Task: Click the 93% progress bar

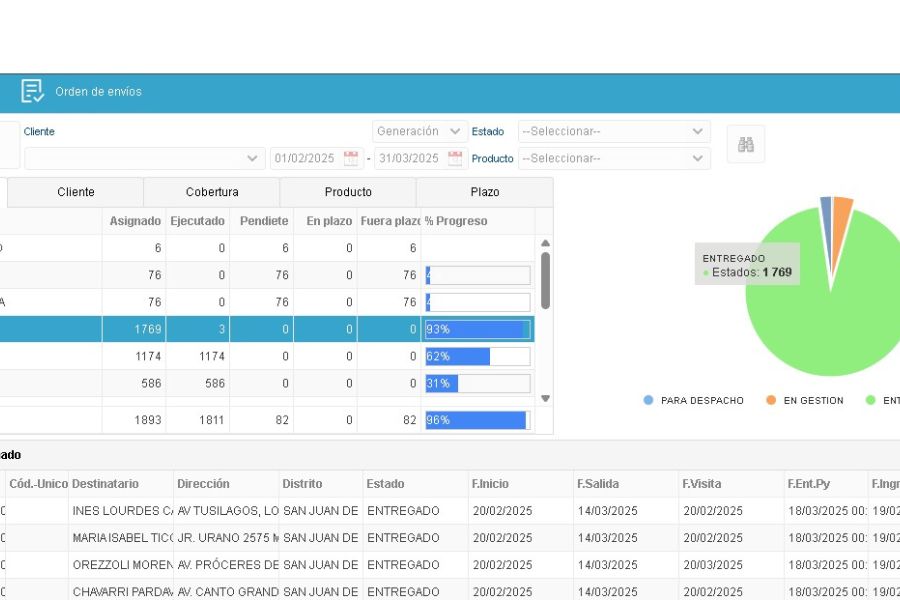Action: pos(478,329)
